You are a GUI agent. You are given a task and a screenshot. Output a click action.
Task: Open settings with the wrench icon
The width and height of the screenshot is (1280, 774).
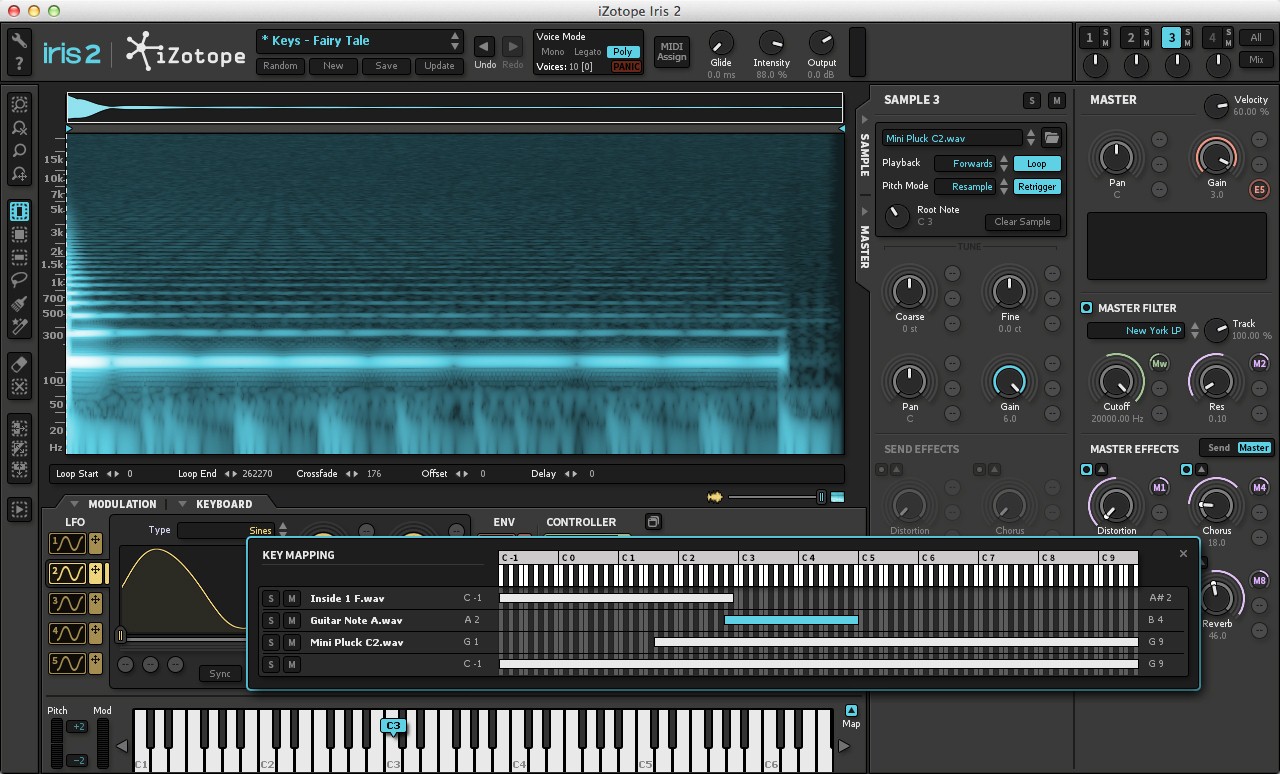point(19,40)
